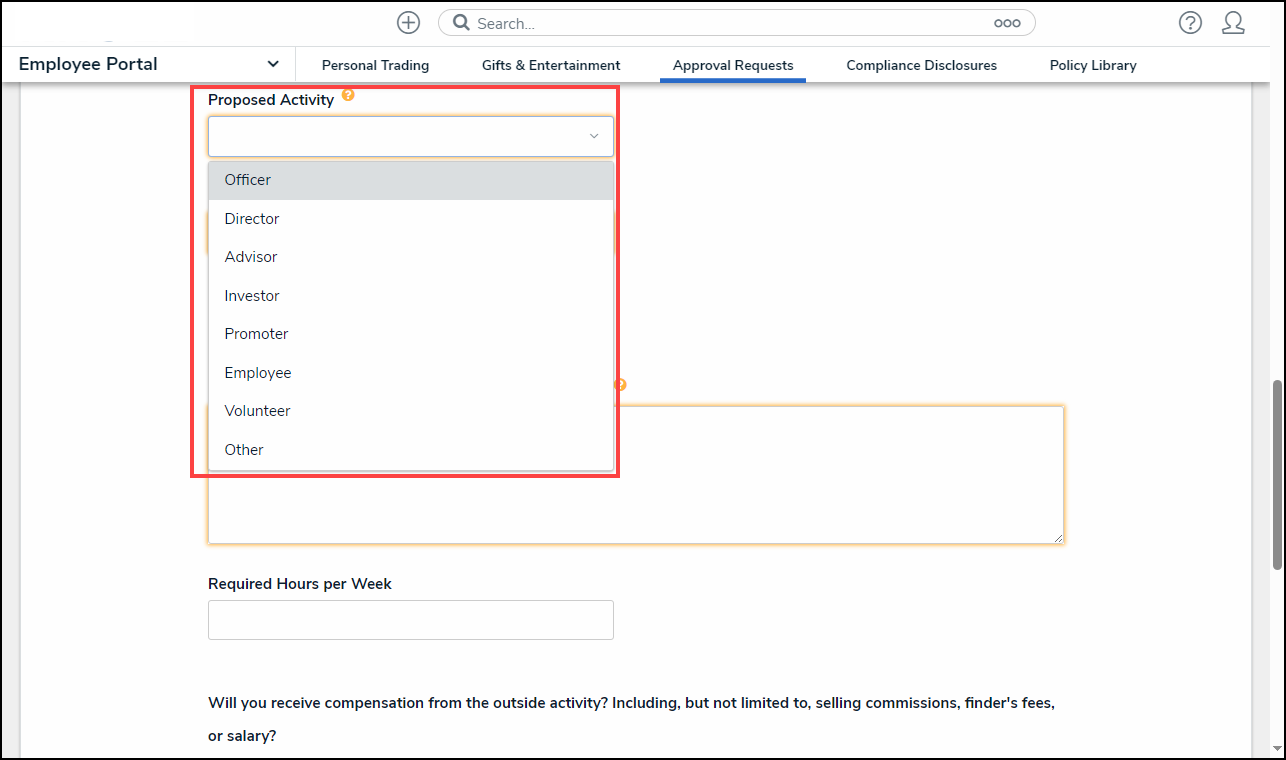Choose the Other option

(x=244, y=450)
